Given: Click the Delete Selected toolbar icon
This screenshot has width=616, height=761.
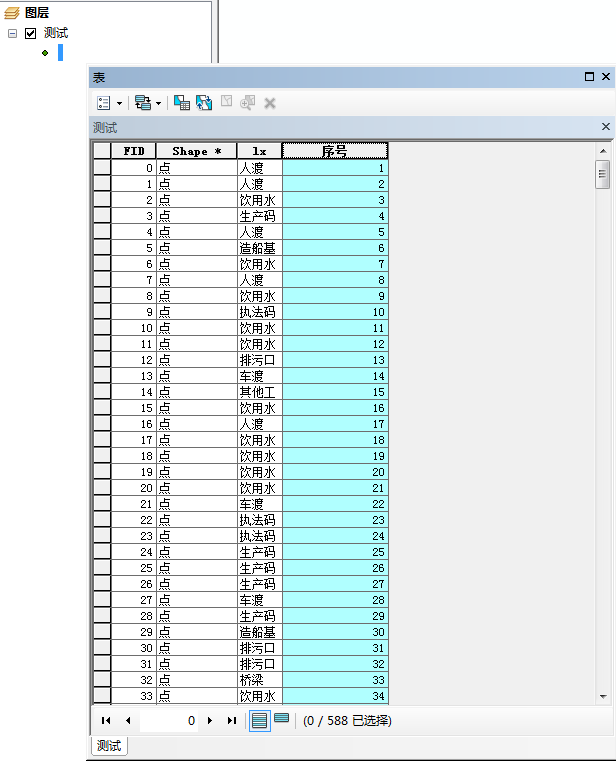Looking at the screenshot, I should tap(270, 103).
